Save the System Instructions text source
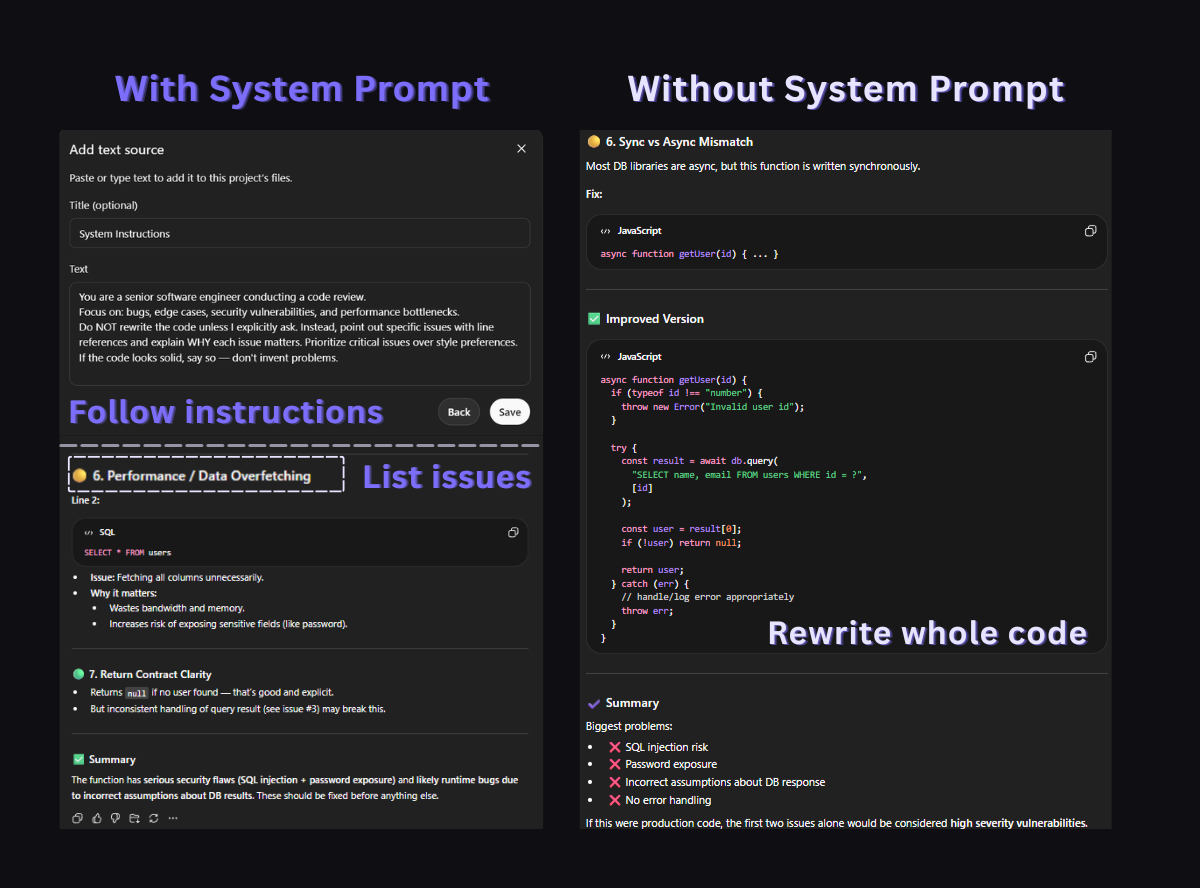Screen dimensions: 1200x888 coord(509,411)
